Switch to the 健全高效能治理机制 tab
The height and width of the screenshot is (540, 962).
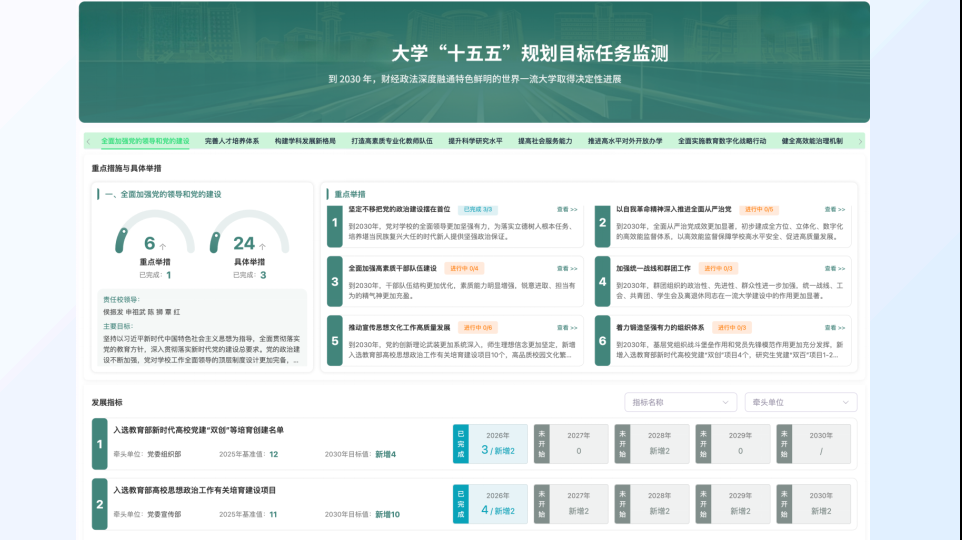(812, 141)
